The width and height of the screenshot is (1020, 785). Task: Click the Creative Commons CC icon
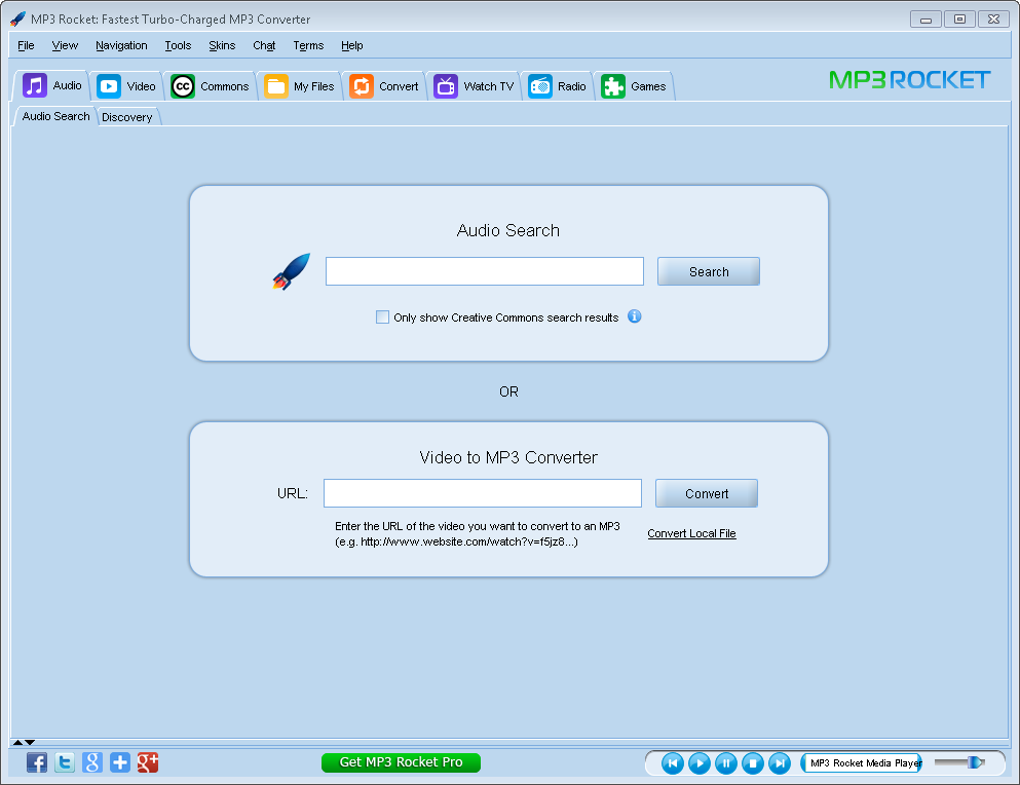[x=183, y=86]
